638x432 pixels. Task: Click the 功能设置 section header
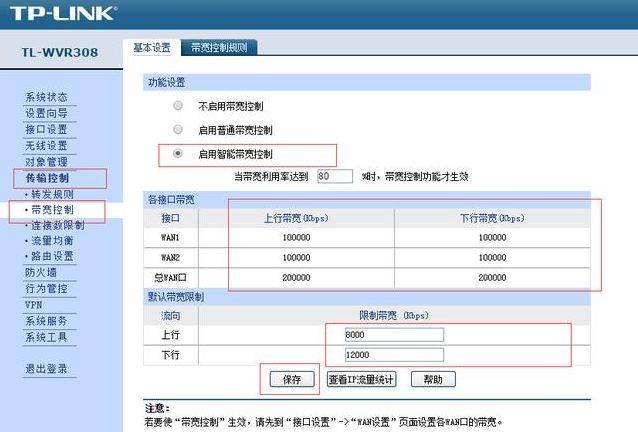(166, 83)
